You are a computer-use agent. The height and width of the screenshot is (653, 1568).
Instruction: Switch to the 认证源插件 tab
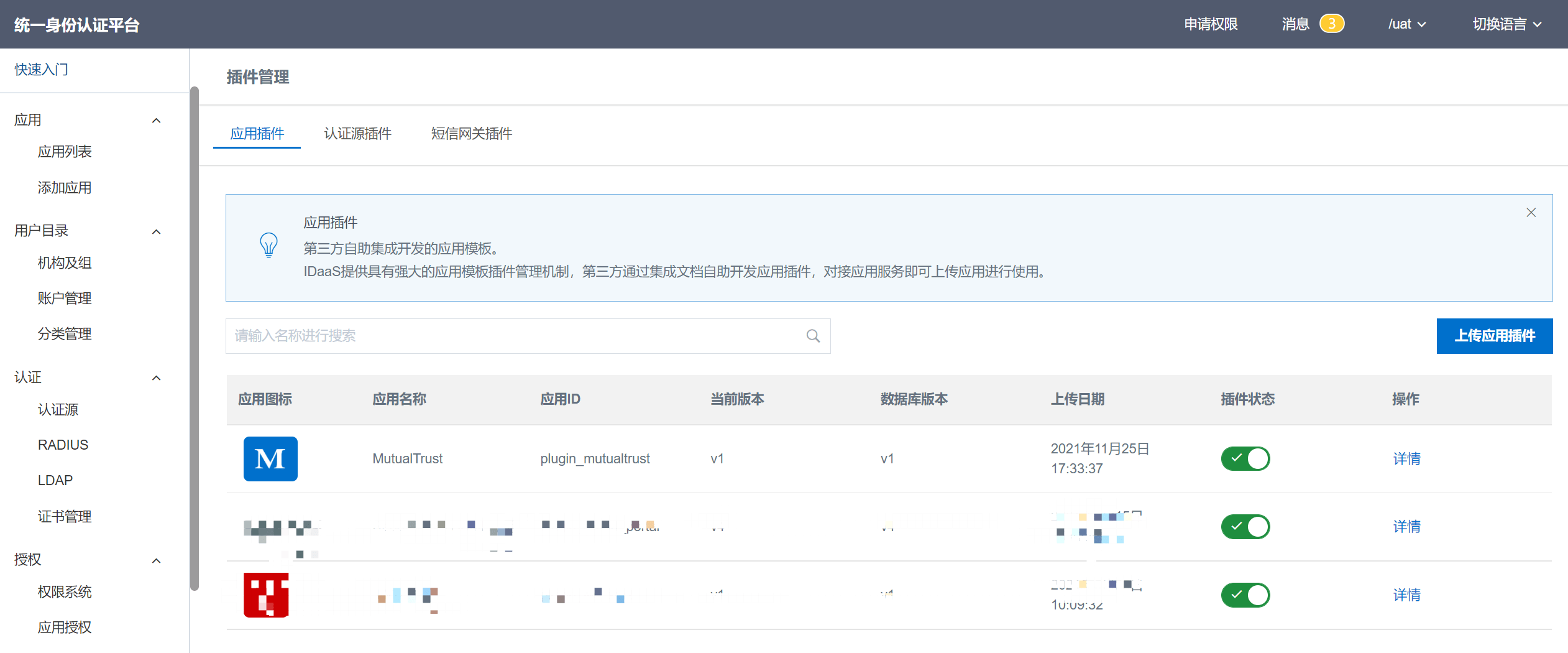pyautogui.click(x=357, y=134)
